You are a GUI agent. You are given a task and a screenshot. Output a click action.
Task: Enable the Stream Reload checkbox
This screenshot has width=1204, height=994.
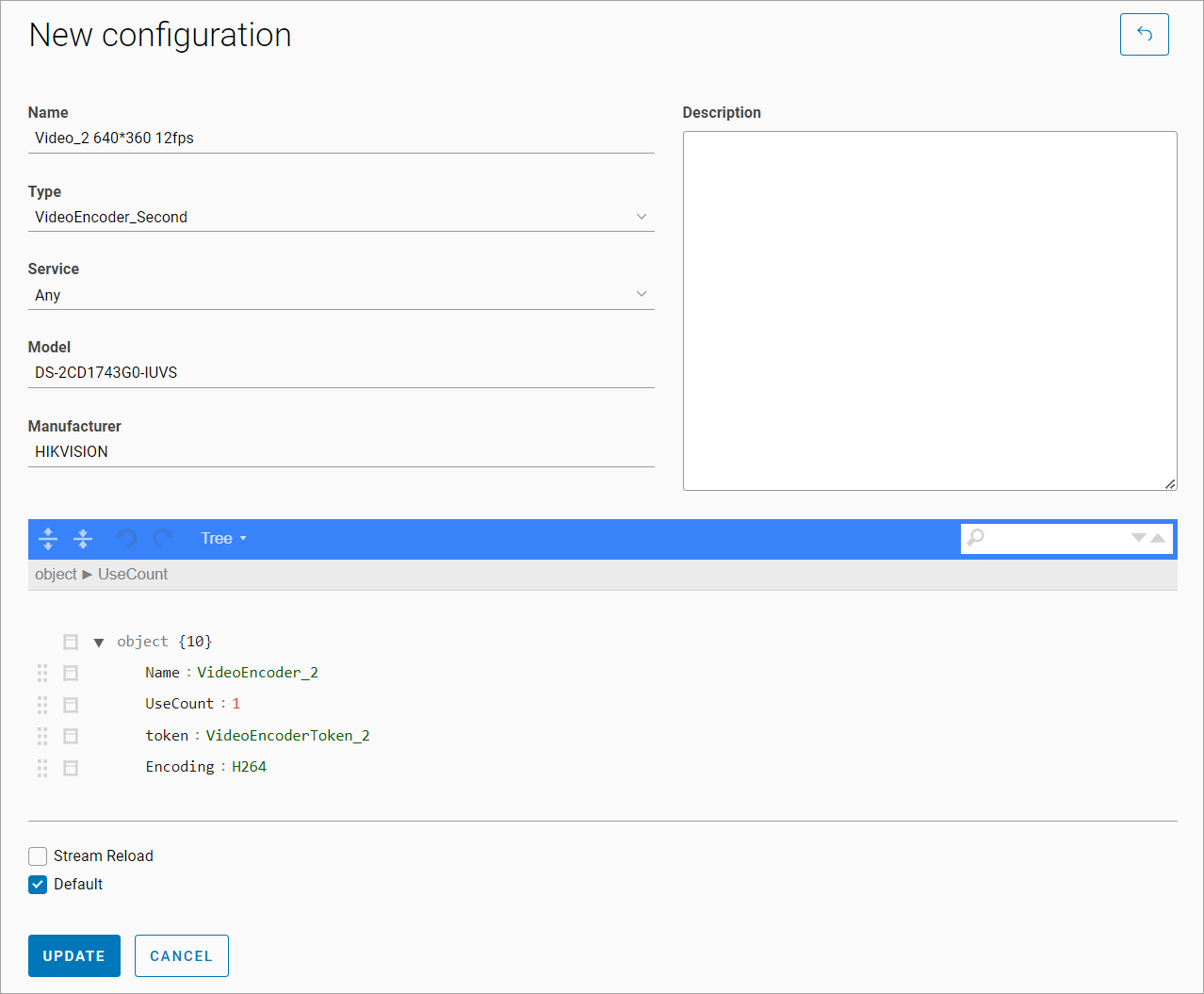(x=38, y=856)
